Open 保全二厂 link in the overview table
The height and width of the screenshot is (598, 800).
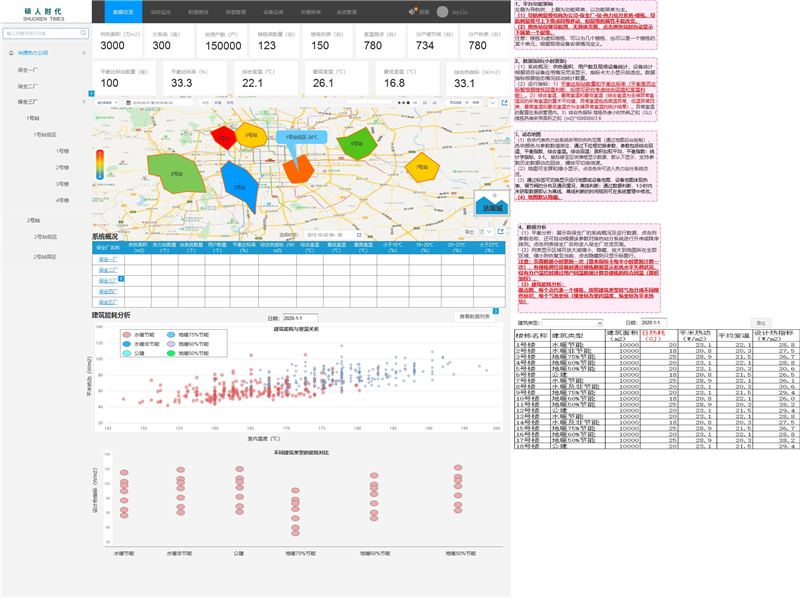(x=108, y=270)
